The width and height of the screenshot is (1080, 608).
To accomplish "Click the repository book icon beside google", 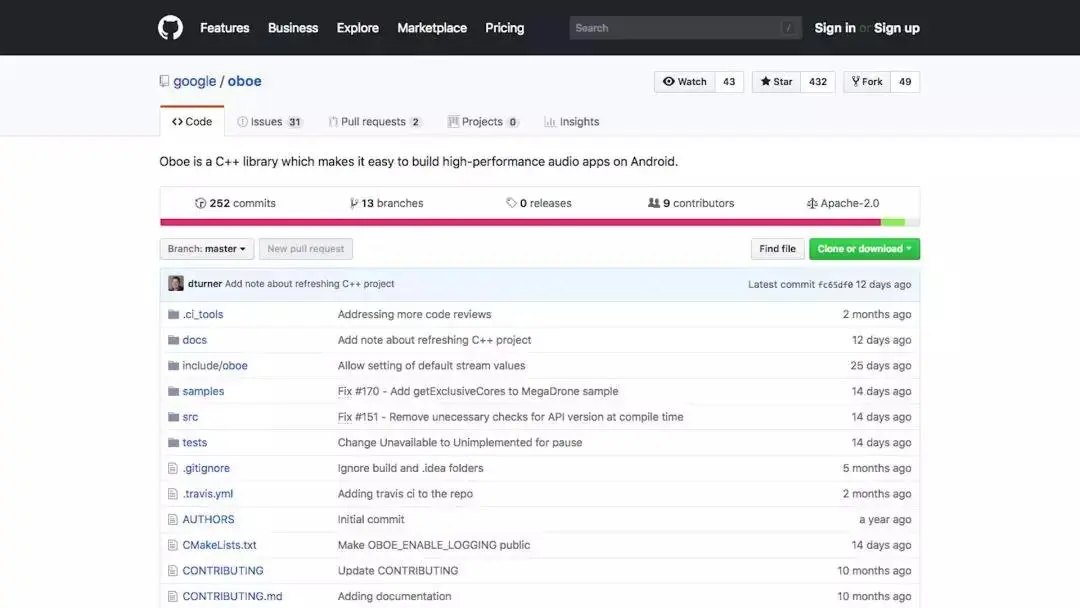I will click(164, 81).
